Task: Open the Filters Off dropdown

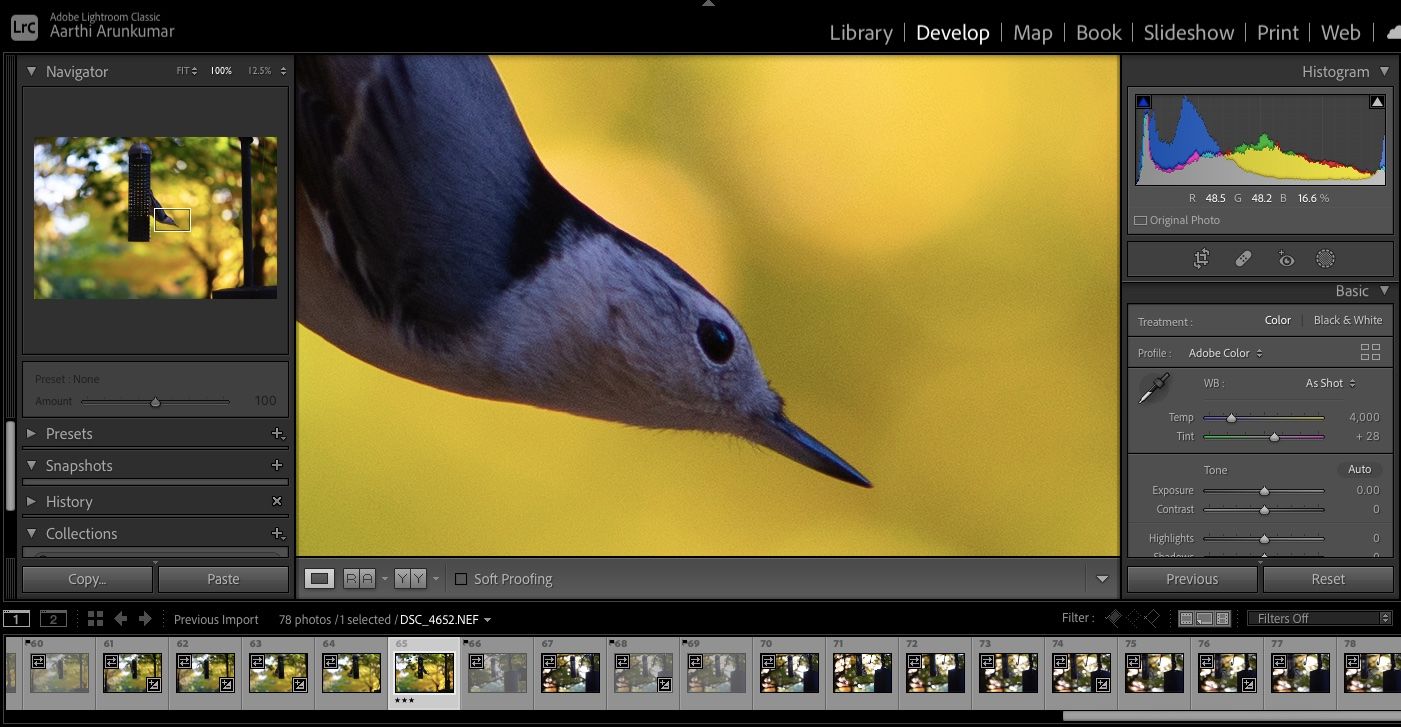Action: 1319,618
